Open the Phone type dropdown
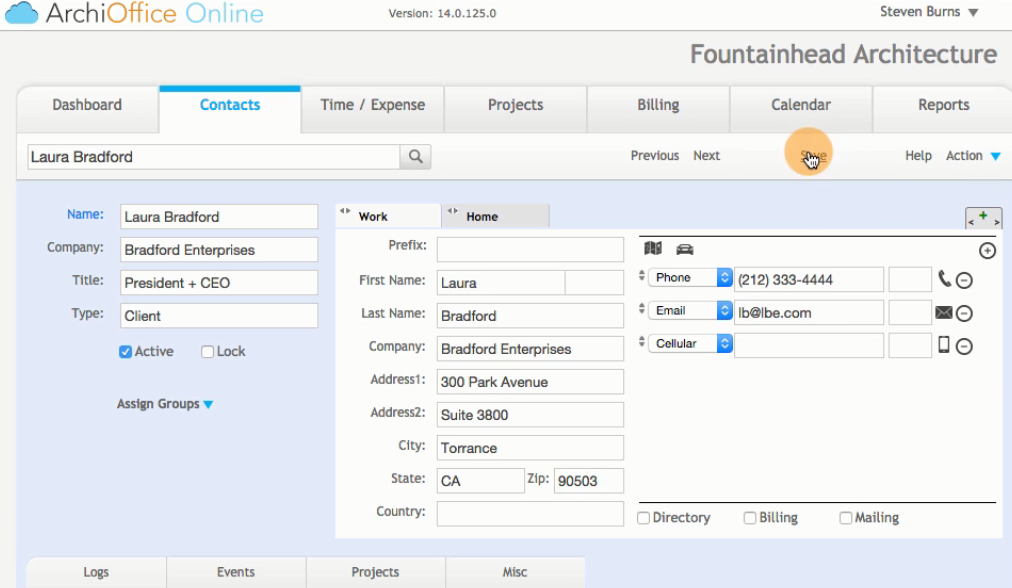Screen dimensions: 1012x588 690,278
